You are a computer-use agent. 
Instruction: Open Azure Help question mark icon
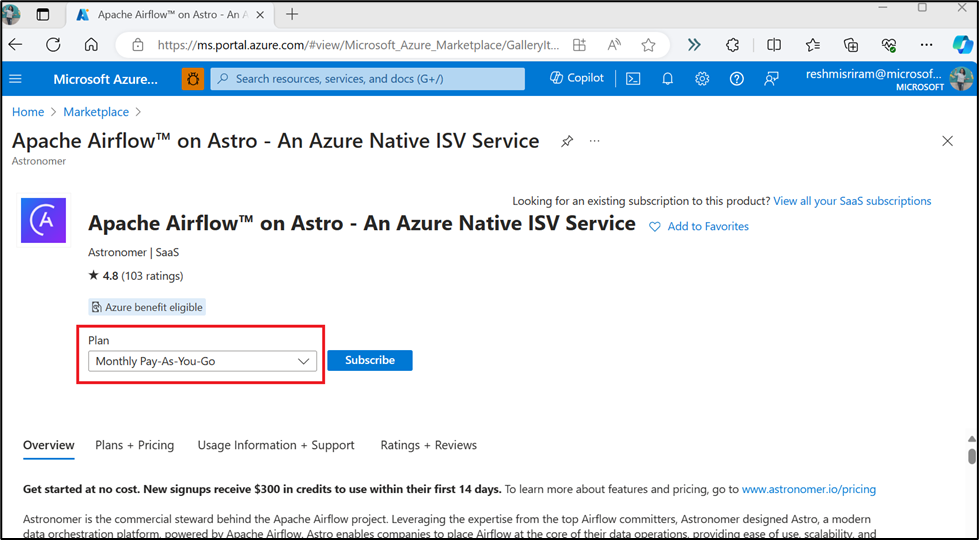click(737, 79)
